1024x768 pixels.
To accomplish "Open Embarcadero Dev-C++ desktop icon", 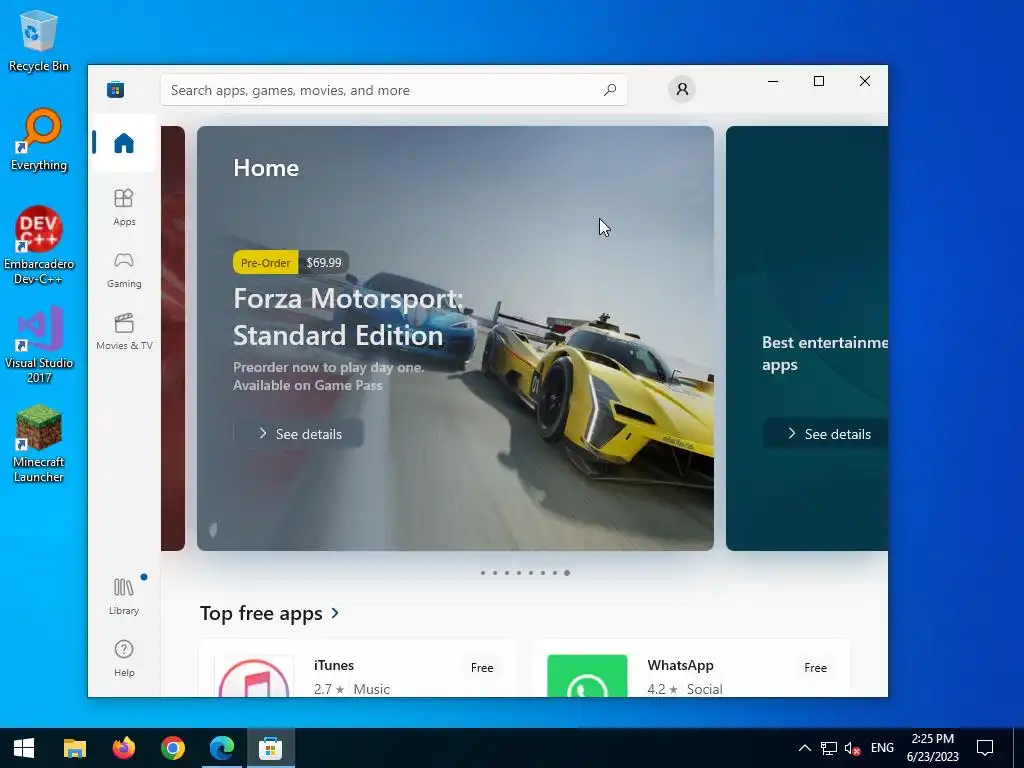I will point(39,246).
